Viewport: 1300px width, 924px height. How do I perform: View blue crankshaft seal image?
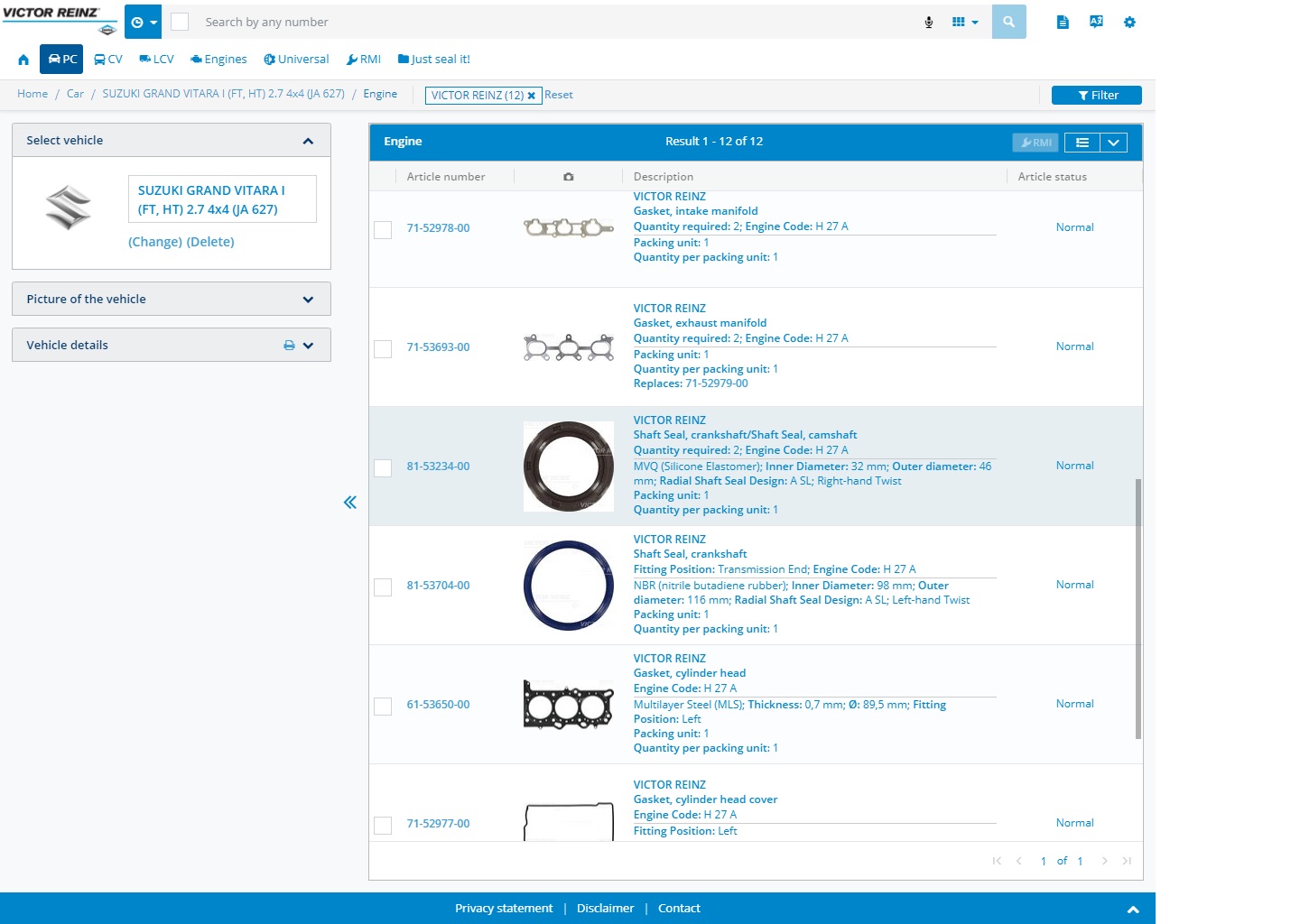pos(569,586)
